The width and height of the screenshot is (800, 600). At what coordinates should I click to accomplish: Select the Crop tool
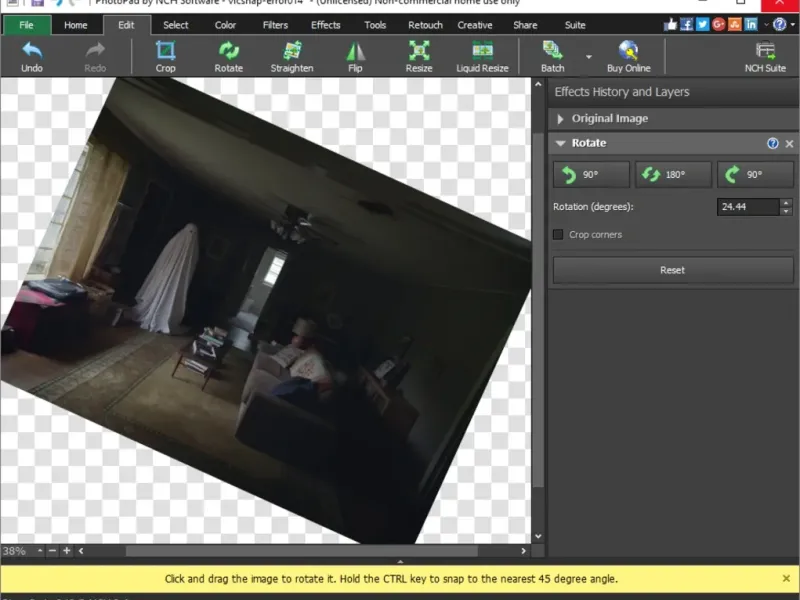tap(165, 56)
